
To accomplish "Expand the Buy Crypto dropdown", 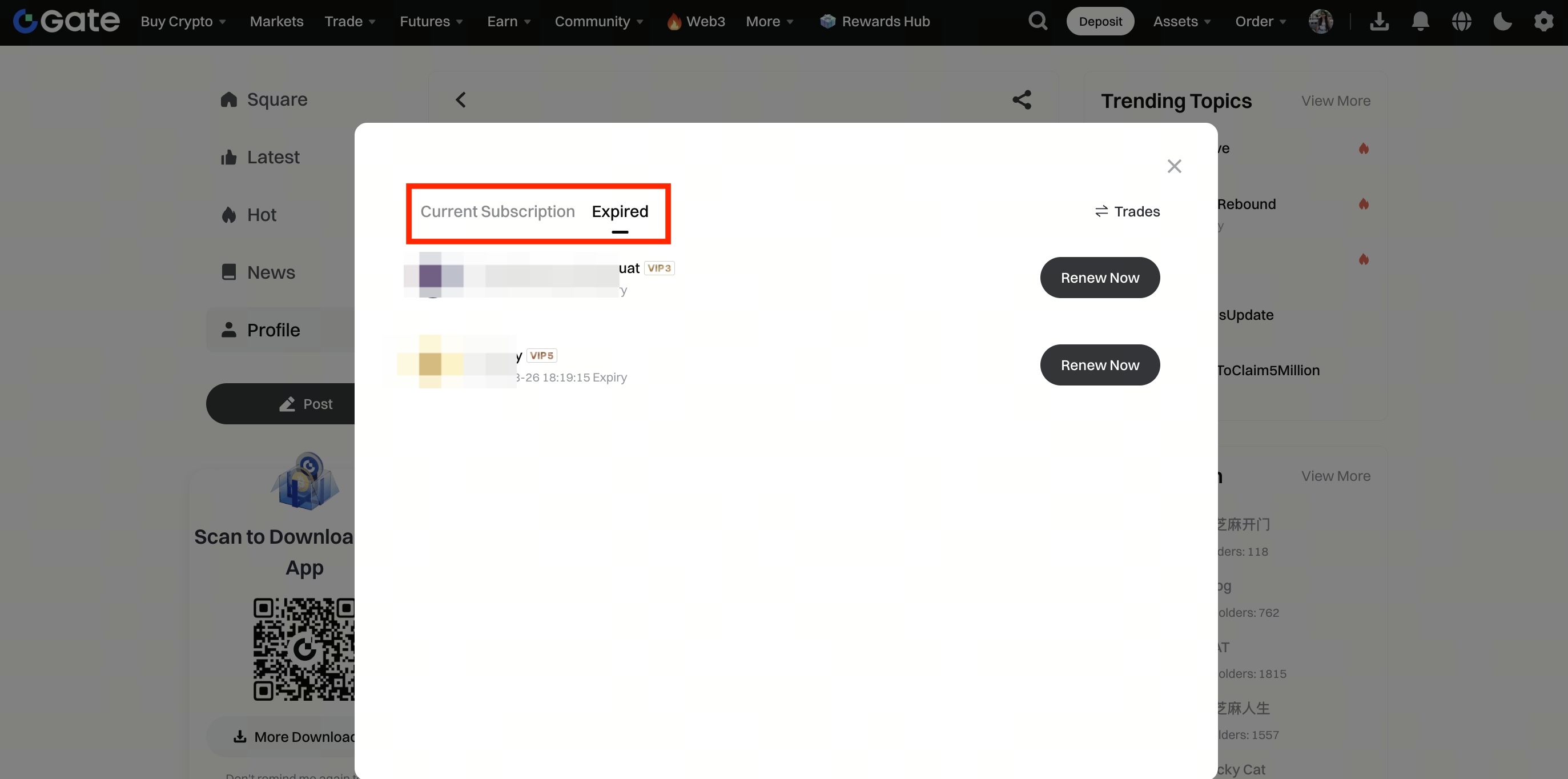I will pos(183,21).
